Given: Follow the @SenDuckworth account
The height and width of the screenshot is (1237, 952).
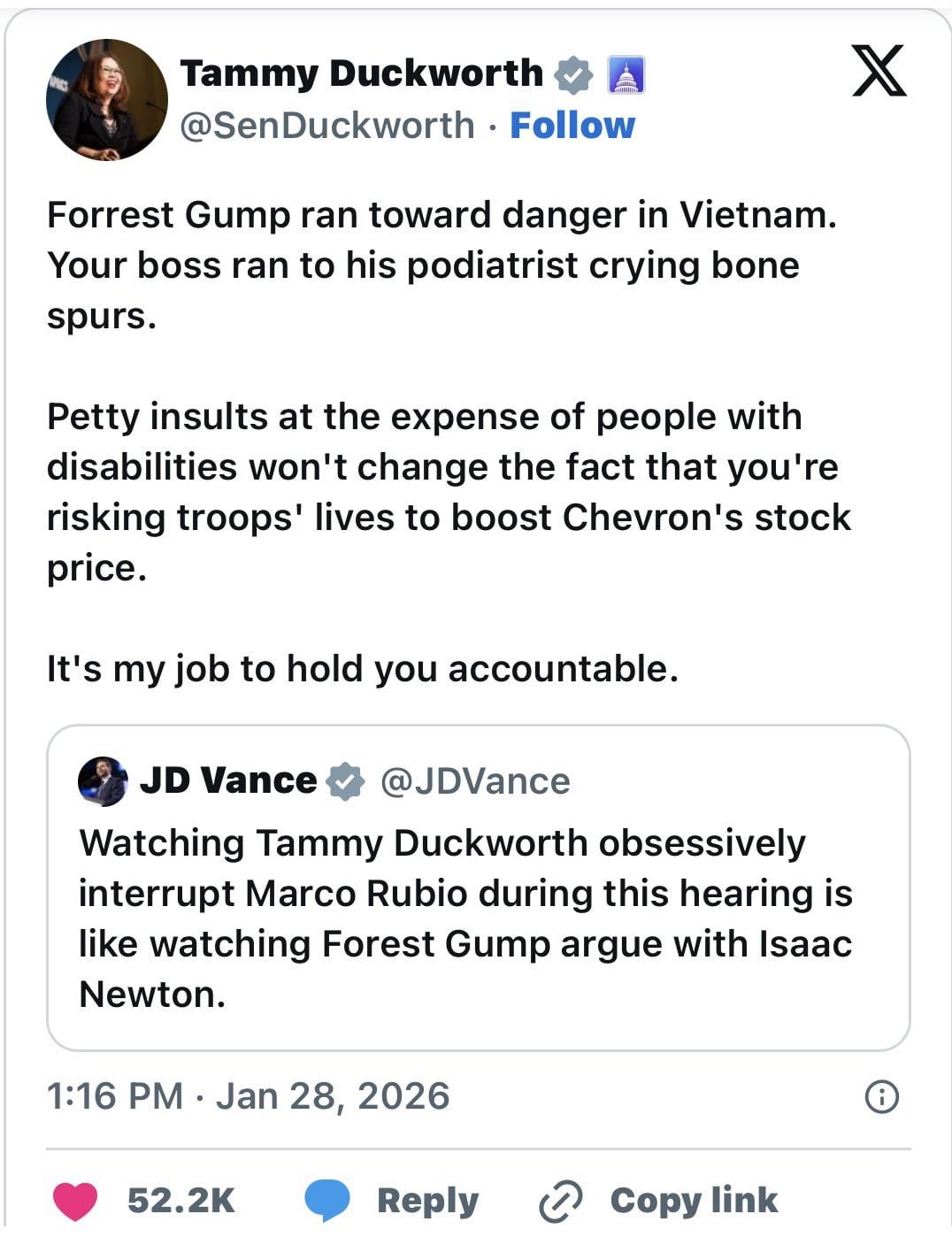Looking at the screenshot, I should [572, 126].
